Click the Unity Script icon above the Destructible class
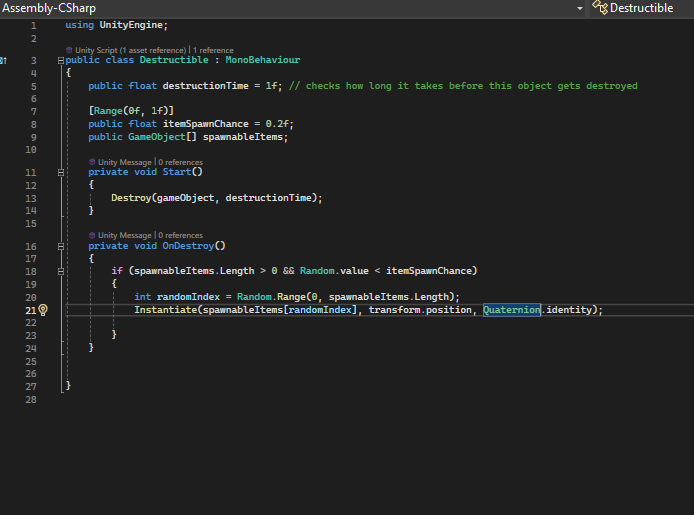This screenshot has height=515, width=694. (x=69, y=49)
